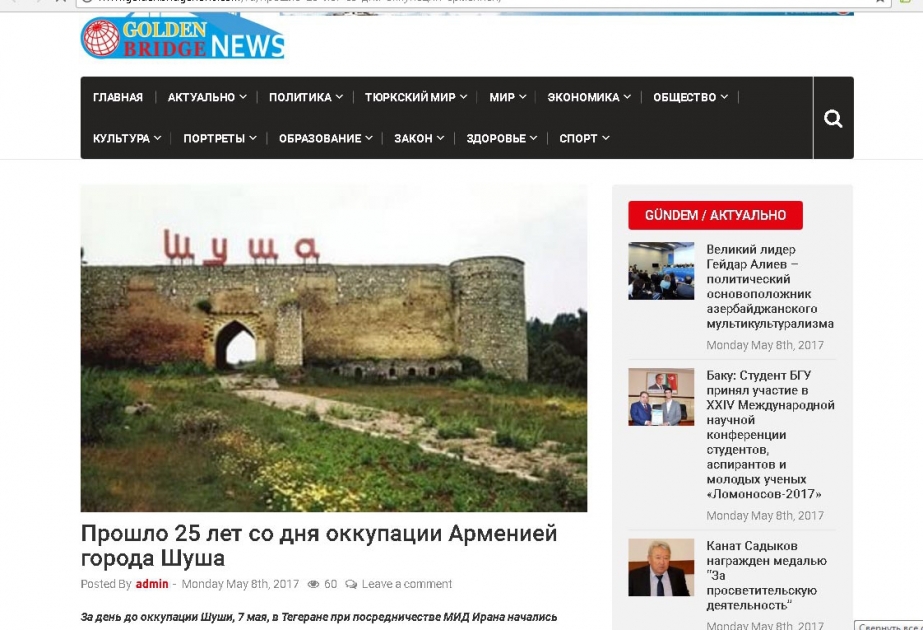Screen dimensions: 923x630
Task: Click the Студент БГУ article thumbnail
Action: (661, 397)
